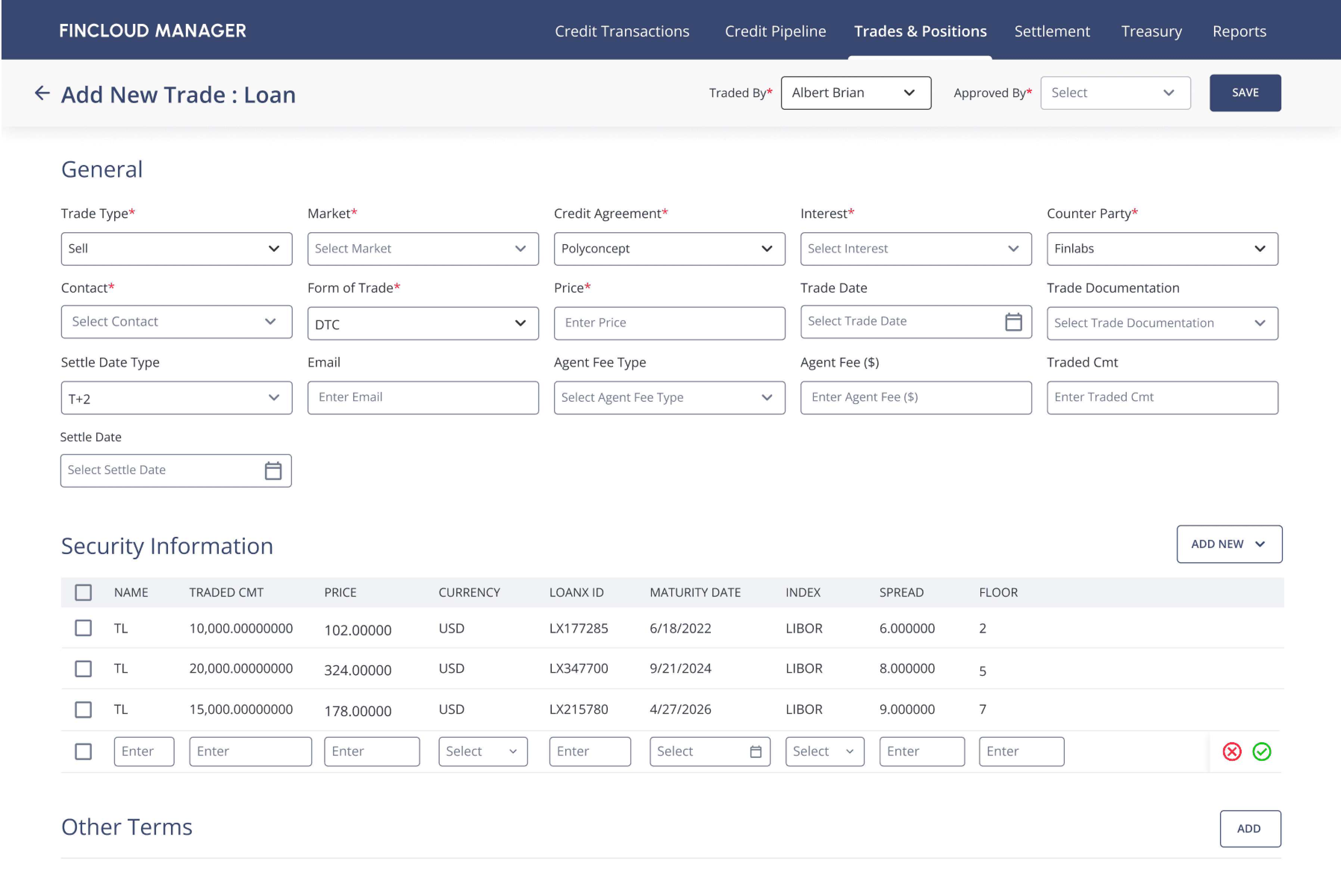Open the Trade Date calendar icon
This screenshot has width=1341, height=896.
pyautogui.click(x=1014, y=322)
